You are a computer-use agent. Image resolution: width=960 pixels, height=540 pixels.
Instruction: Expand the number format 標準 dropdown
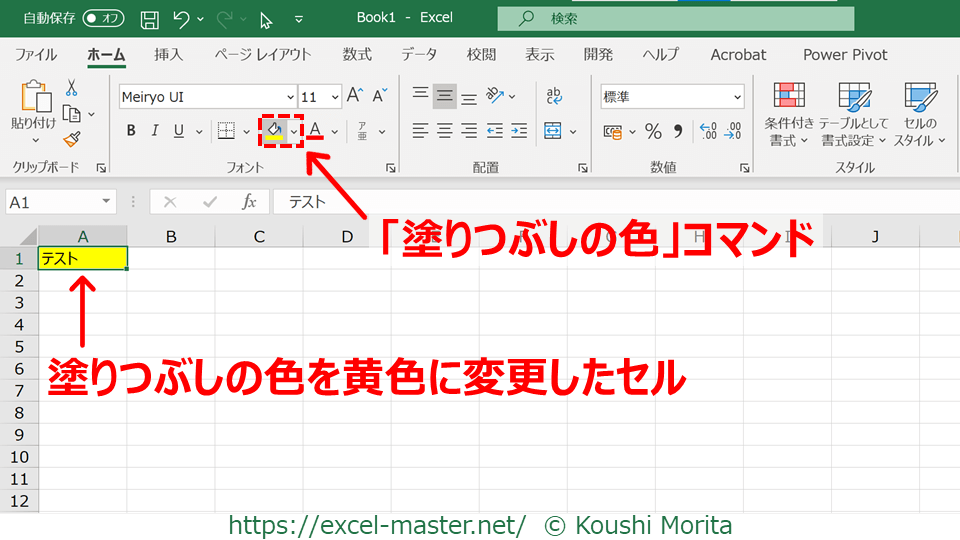pos(738,97)
